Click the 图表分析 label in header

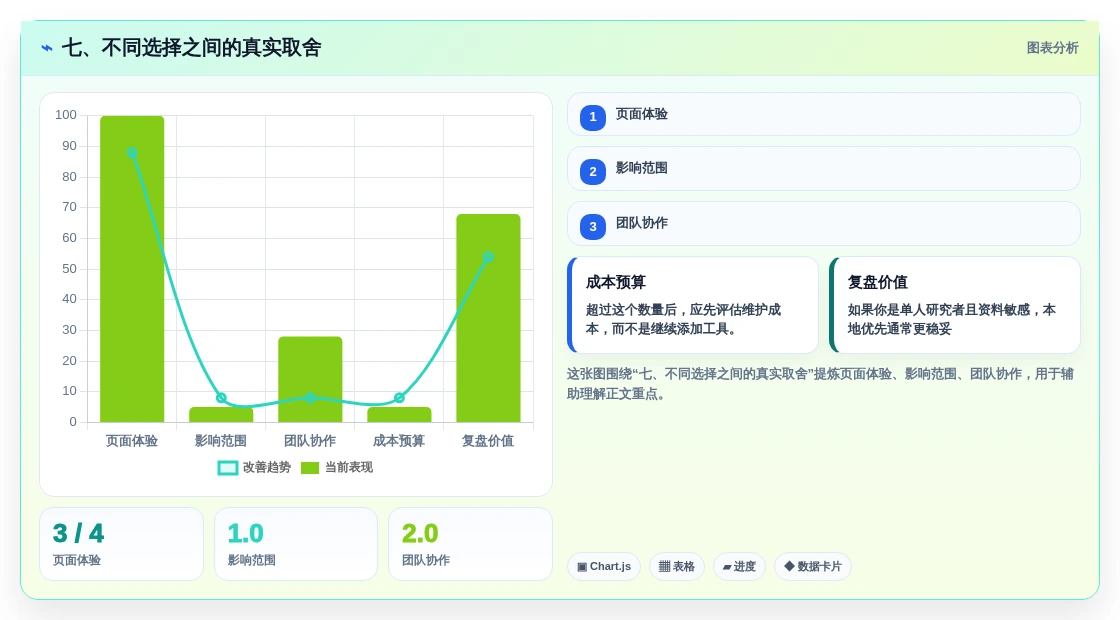(1052, 48)
